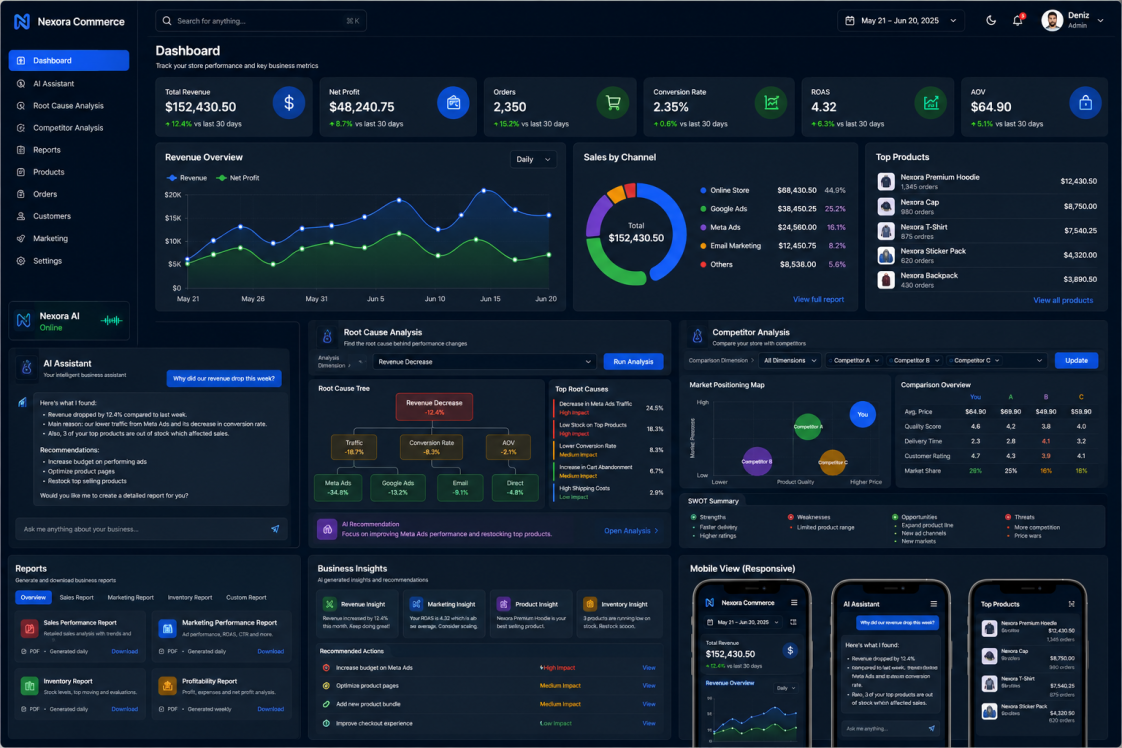The width and height of the screenshot is (1122, 748).
Task: Select Dashboard in the sidebar
Action: [69, 60]
